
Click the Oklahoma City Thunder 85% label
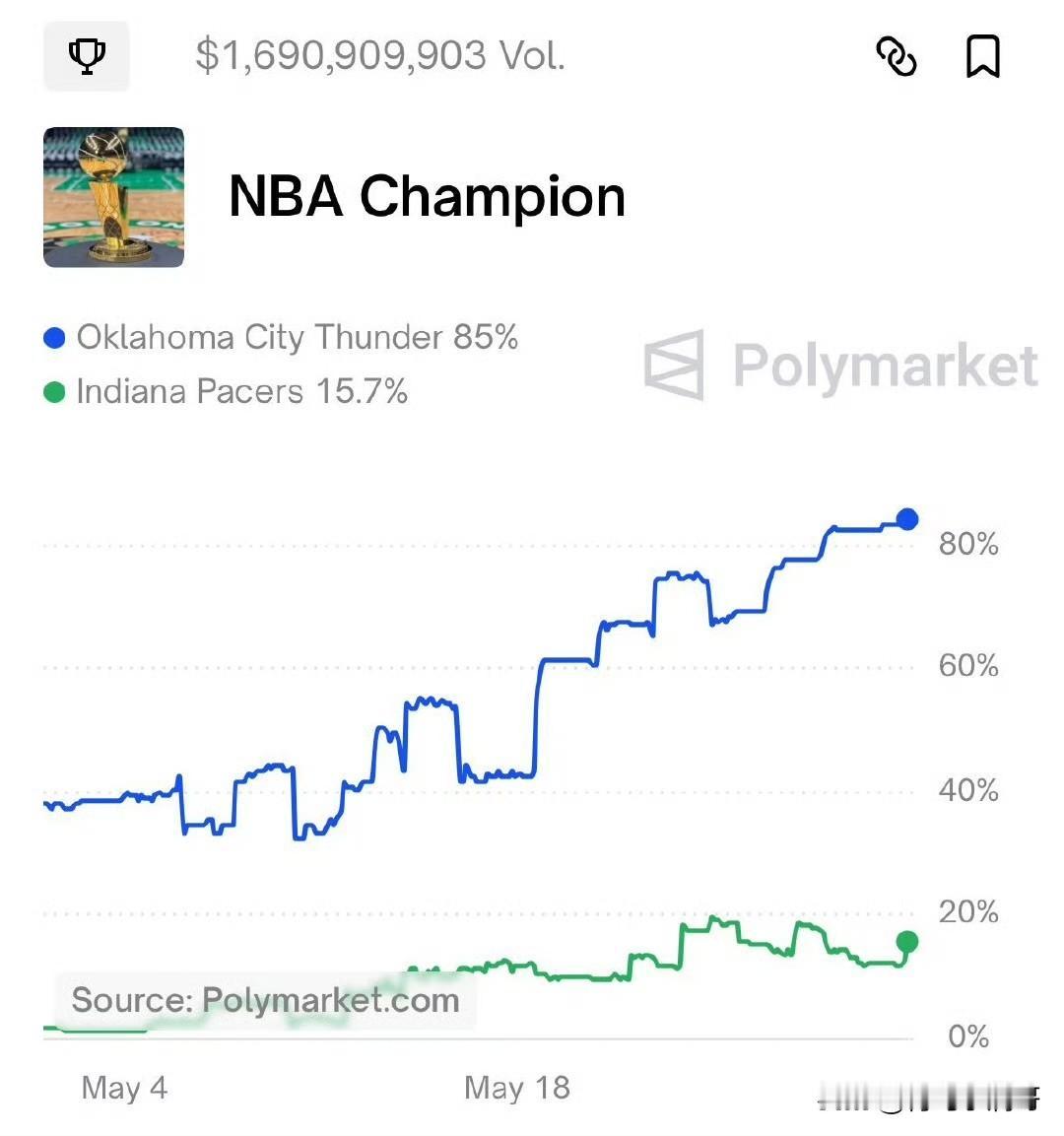pyautogui.click(x=298, y=338)
